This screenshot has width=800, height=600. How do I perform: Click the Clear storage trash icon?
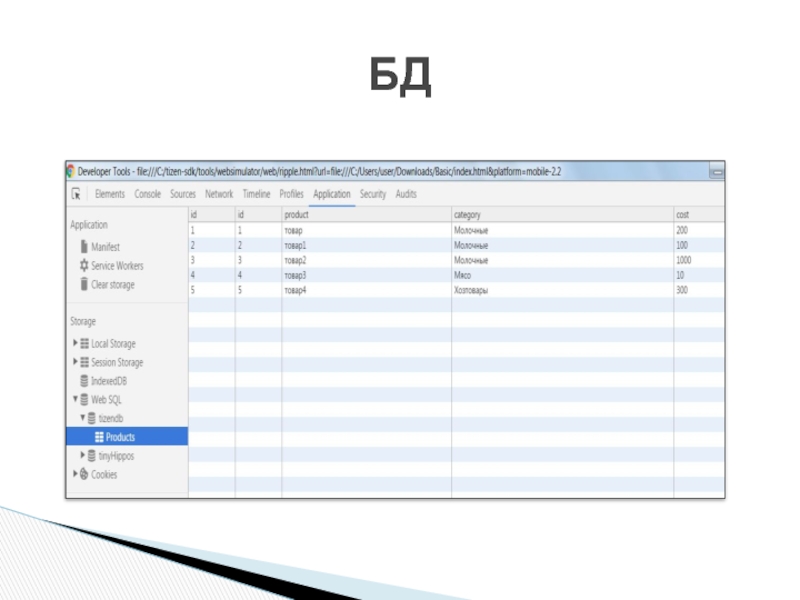click(84, 284)
